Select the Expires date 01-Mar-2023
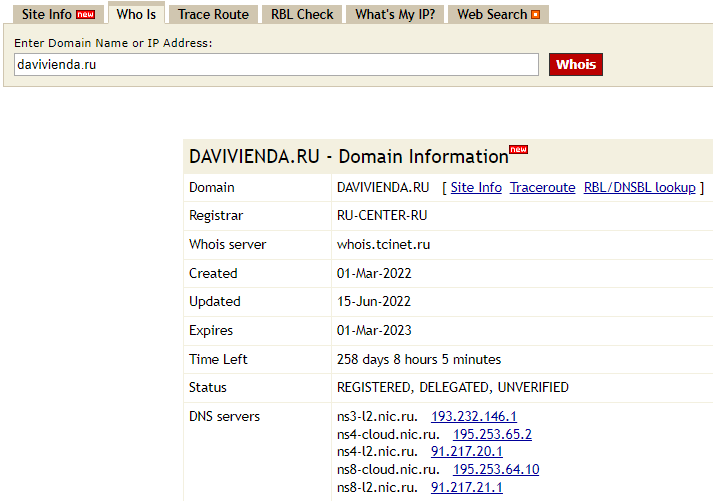Image resolution: width=713 pixels, height=501 pixels. tap(374, 331)
